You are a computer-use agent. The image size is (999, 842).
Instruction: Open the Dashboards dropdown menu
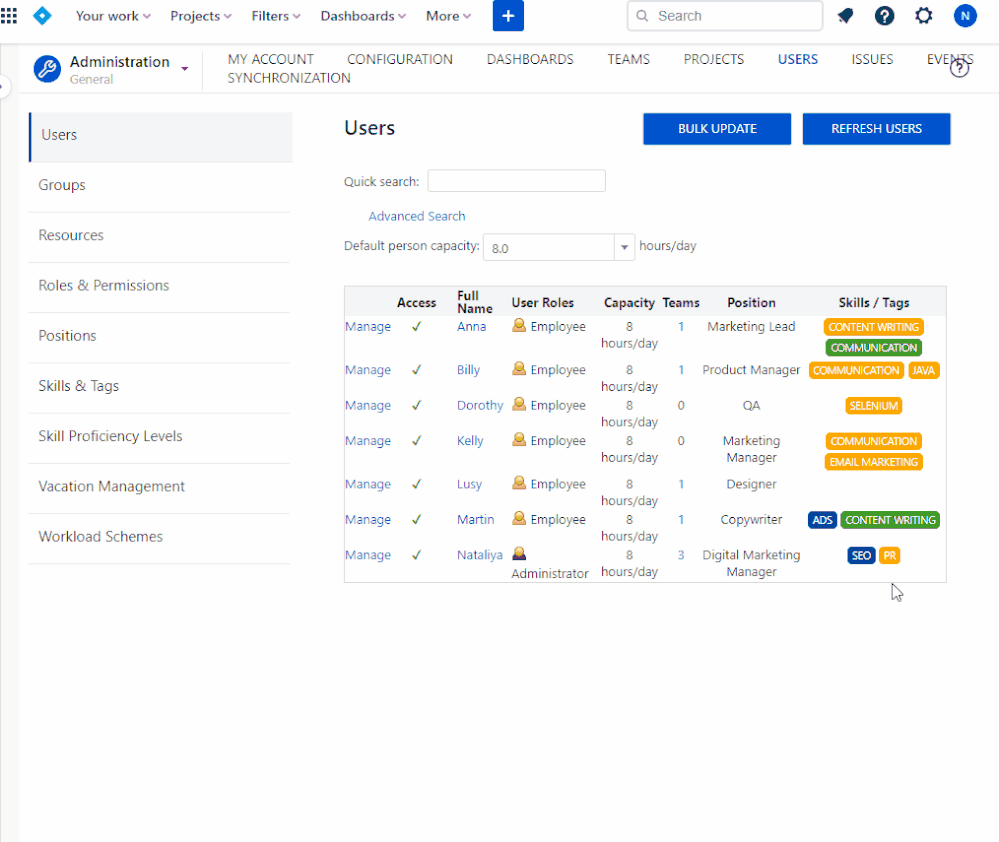(x=362, y=16)
